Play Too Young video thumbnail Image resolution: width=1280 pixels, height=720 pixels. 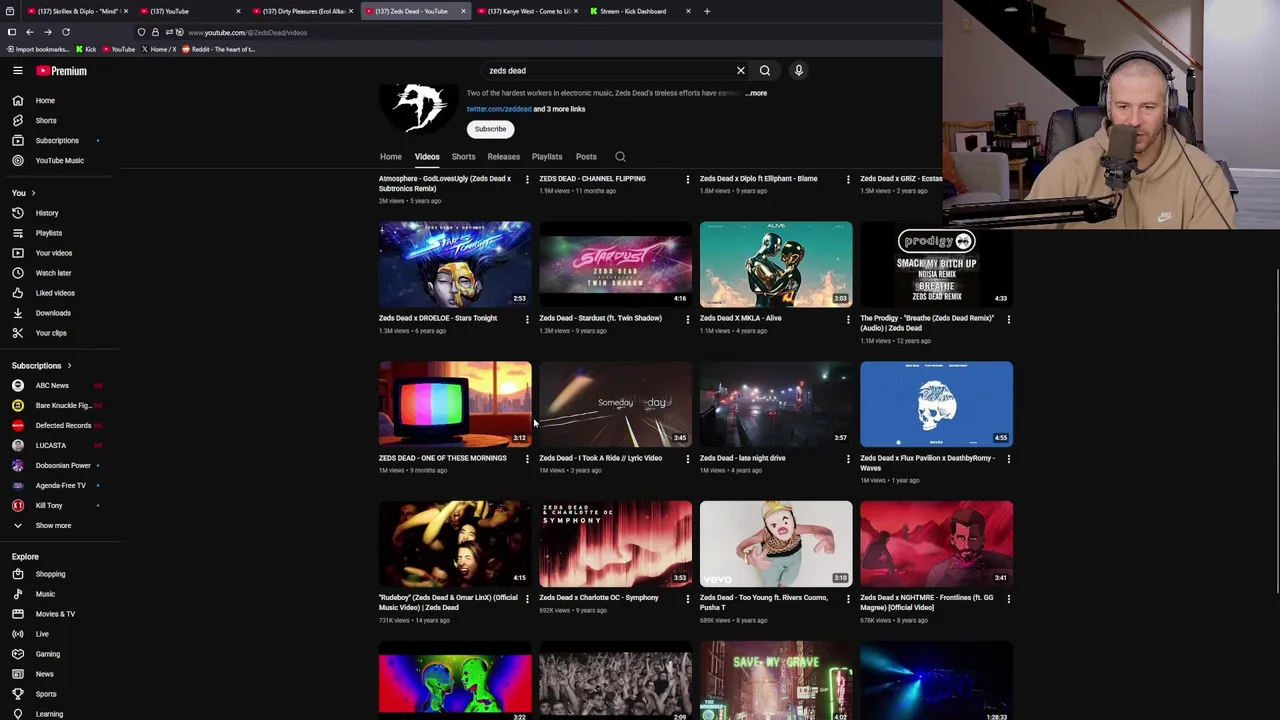click(x=776, y=544)
